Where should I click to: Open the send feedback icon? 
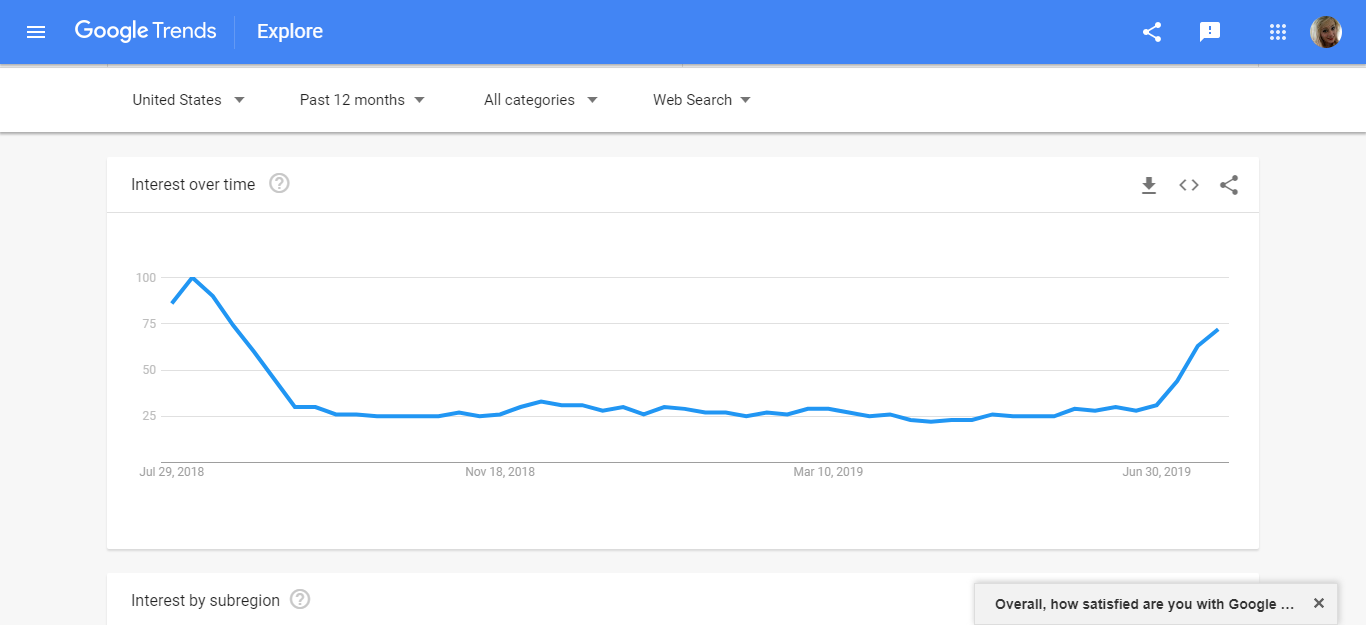tap(1210, 32)
